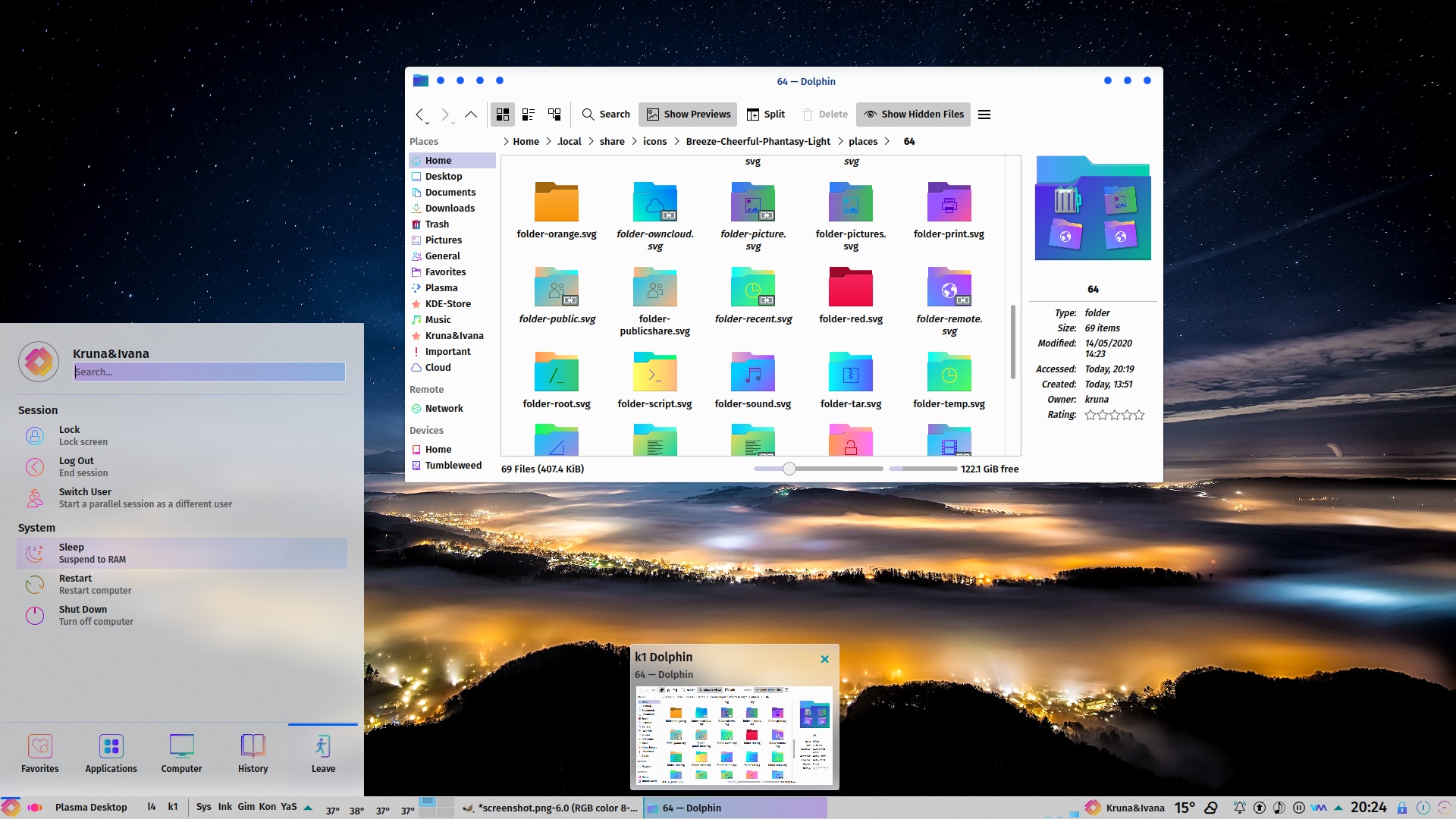Screen dimensions: 1456x819
Task: Select the folder-sound.svg icon
Action: 753,372
